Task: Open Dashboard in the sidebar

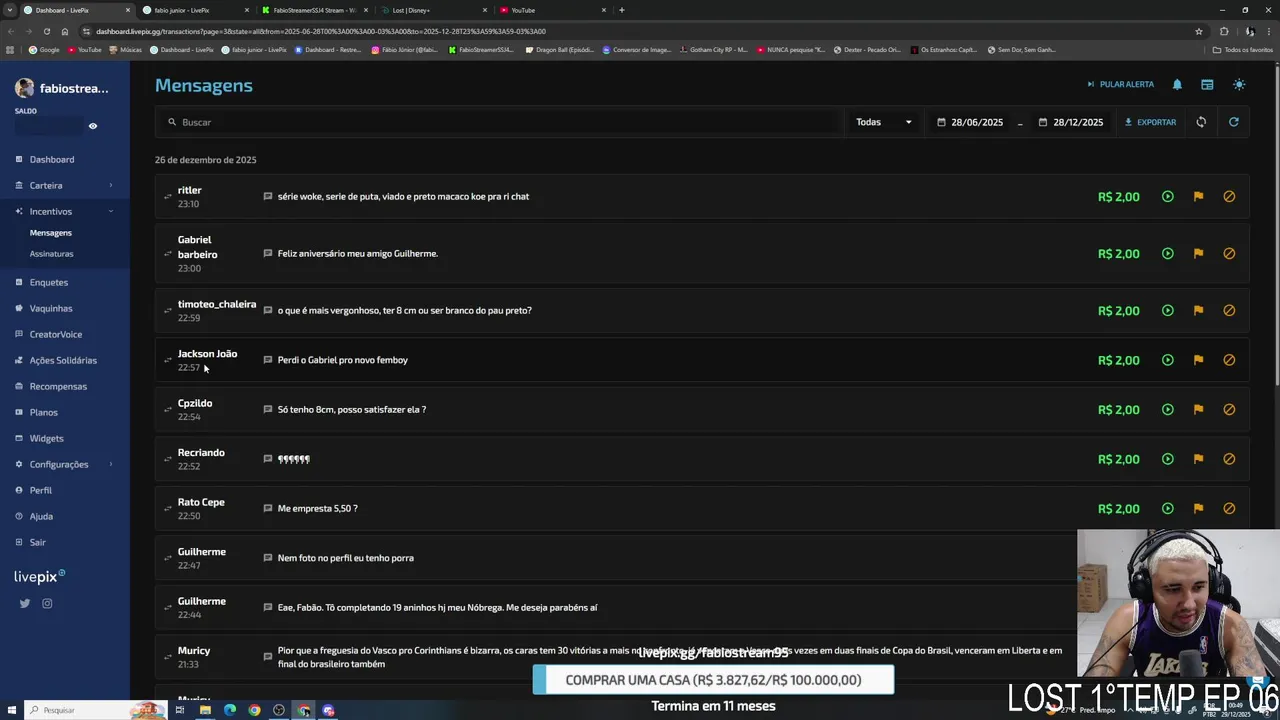Action: click(x=51, y=159)
